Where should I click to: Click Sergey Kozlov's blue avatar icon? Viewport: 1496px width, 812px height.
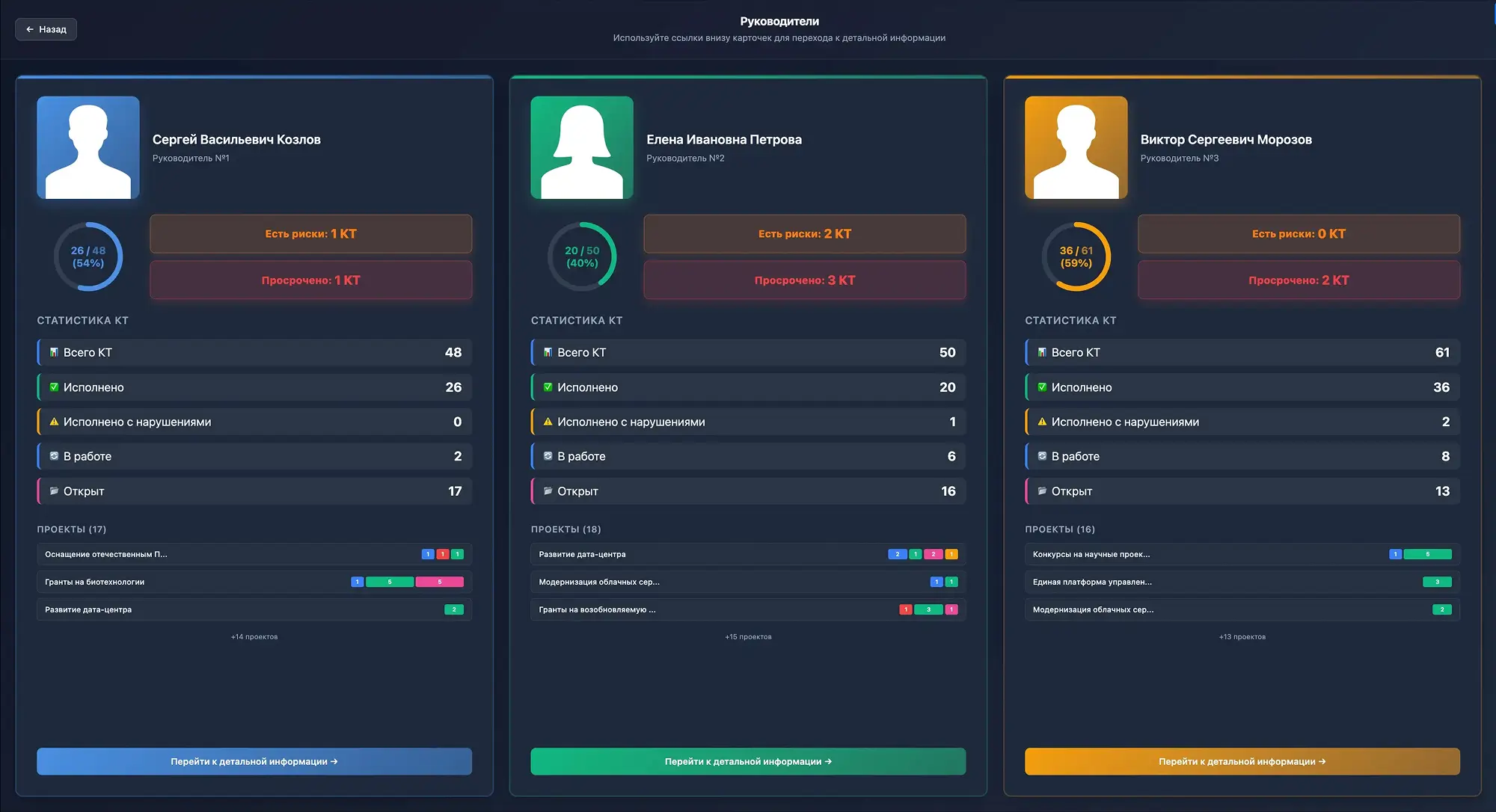[88, 147]
